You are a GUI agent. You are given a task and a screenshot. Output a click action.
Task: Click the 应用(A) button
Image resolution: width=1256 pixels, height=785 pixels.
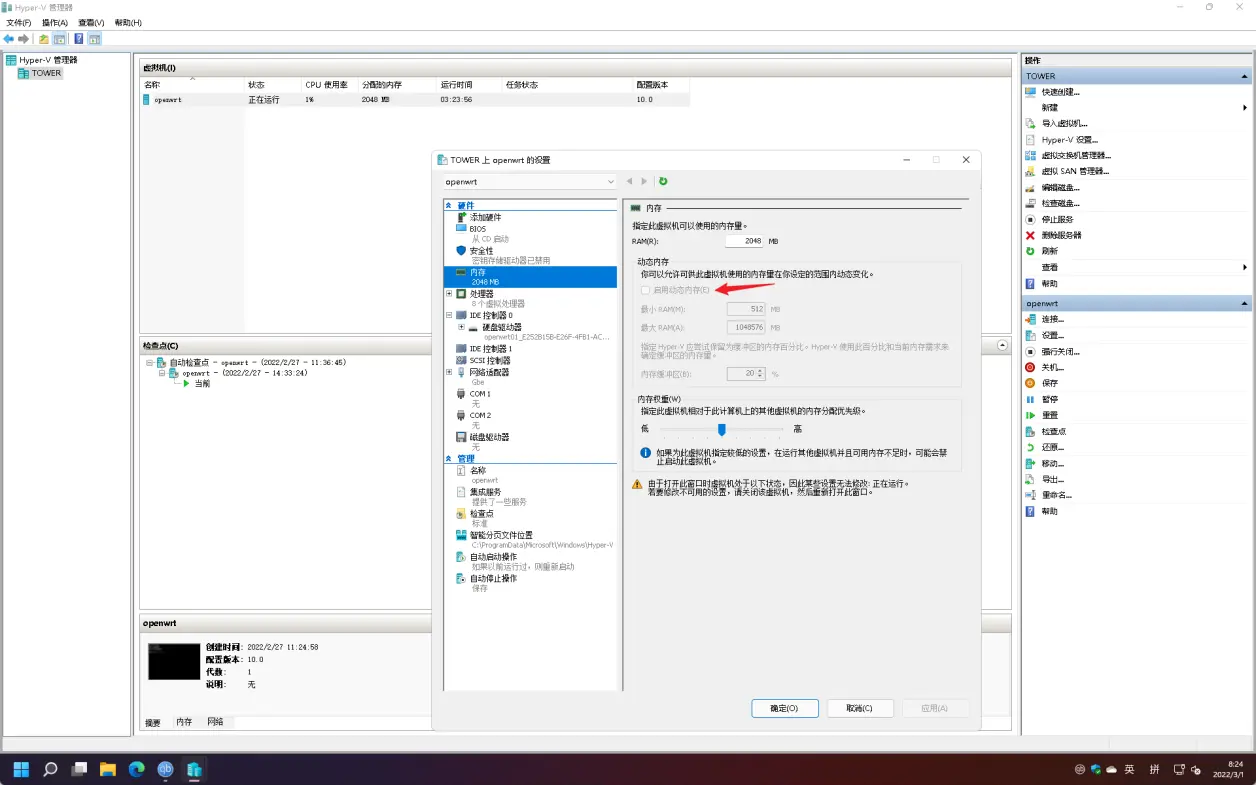coord(935,708)
